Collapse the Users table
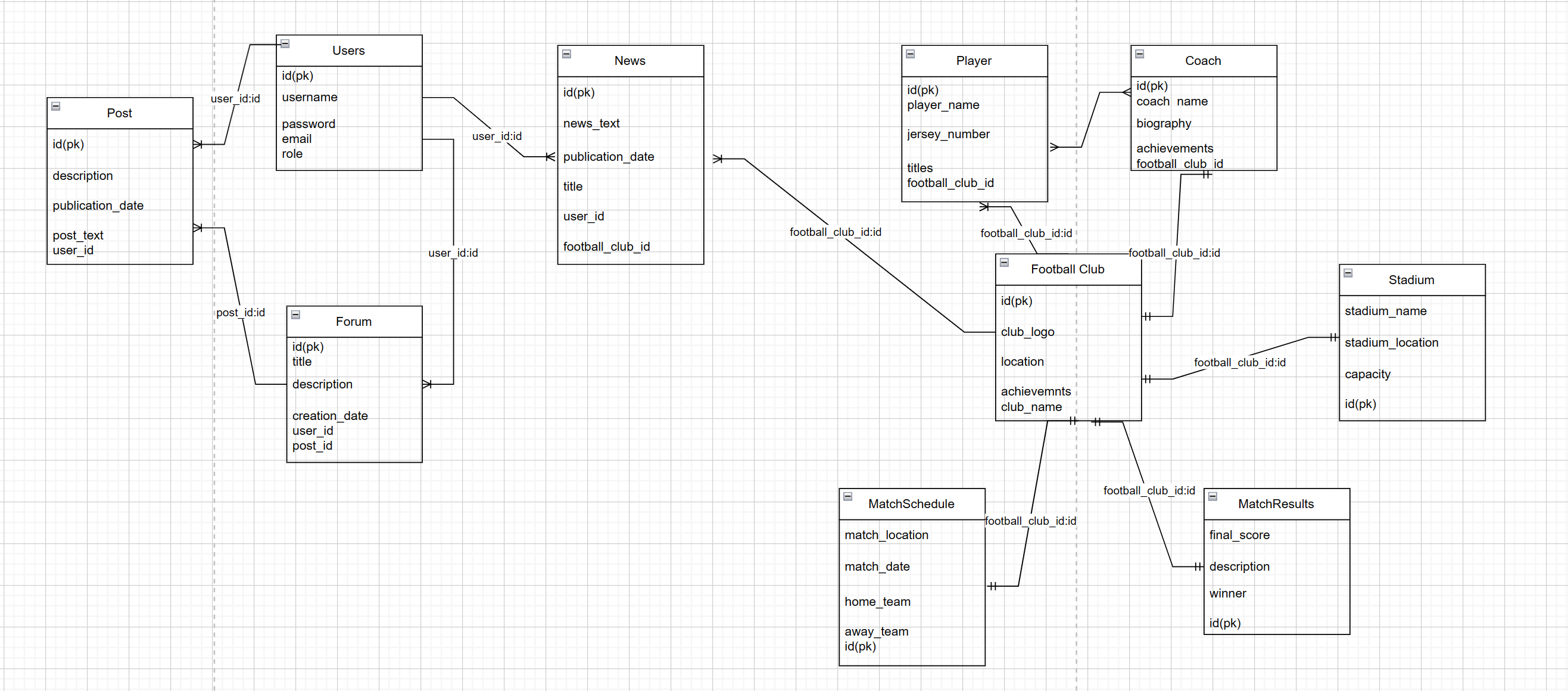Screen dimensions: 1568x691 pyautogui.click(x=285, y=44)
